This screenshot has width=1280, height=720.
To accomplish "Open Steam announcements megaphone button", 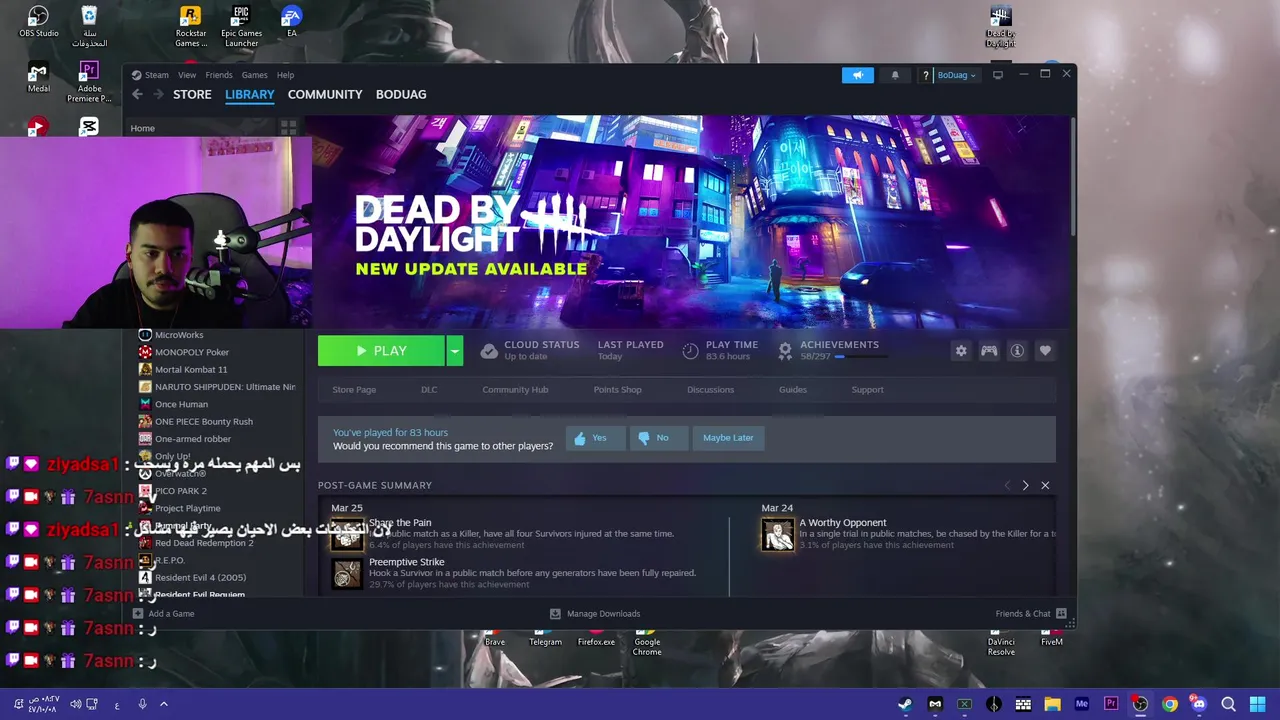I will pyautogui.click(x=857, y=75).
